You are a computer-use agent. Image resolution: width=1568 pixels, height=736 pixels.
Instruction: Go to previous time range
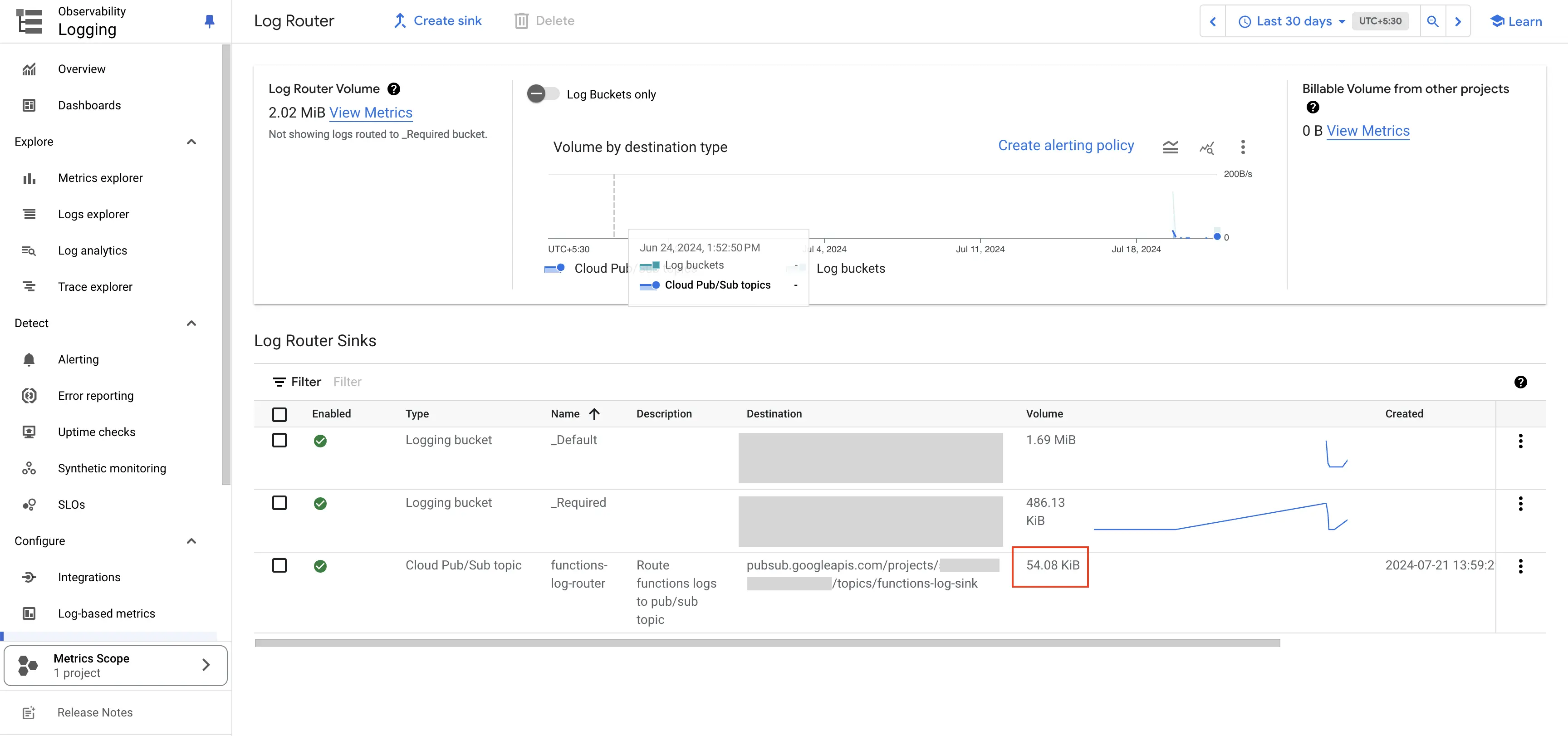click(x=1212, y=21)
